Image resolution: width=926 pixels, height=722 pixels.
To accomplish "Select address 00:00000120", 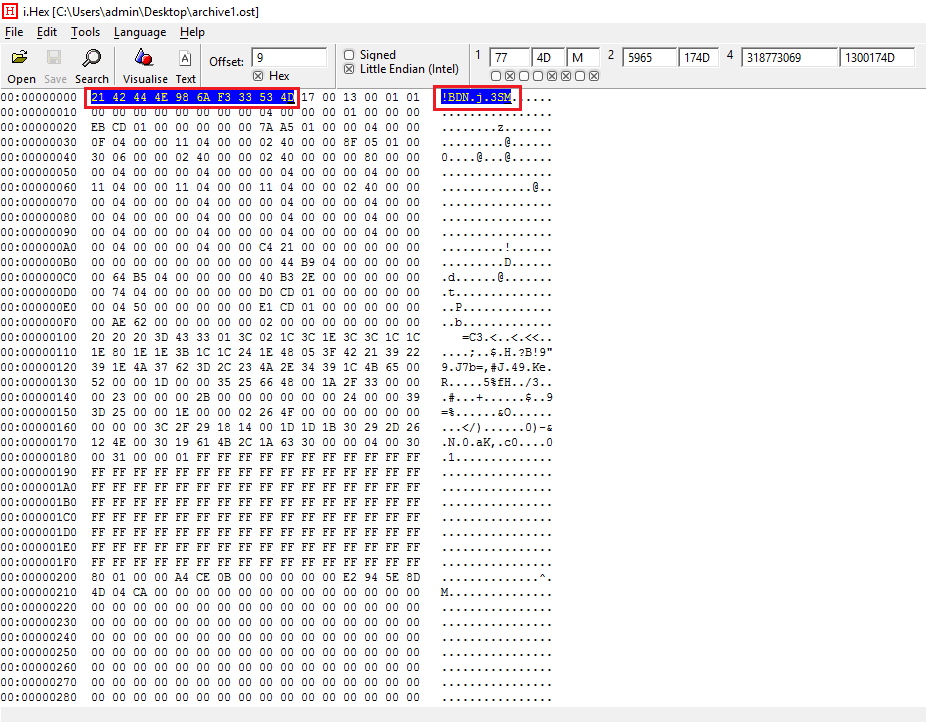I will click(x=39, y=367).
